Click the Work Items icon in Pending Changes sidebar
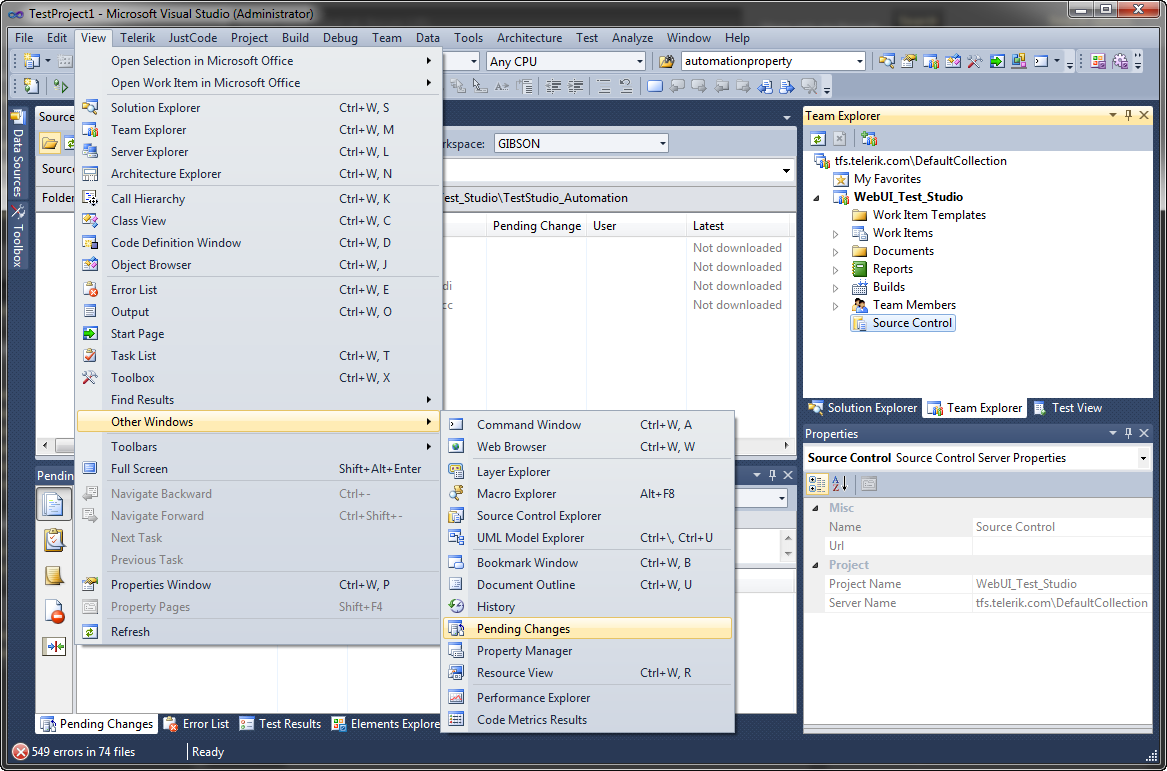 pyautogui.click(x=54, y=540)
